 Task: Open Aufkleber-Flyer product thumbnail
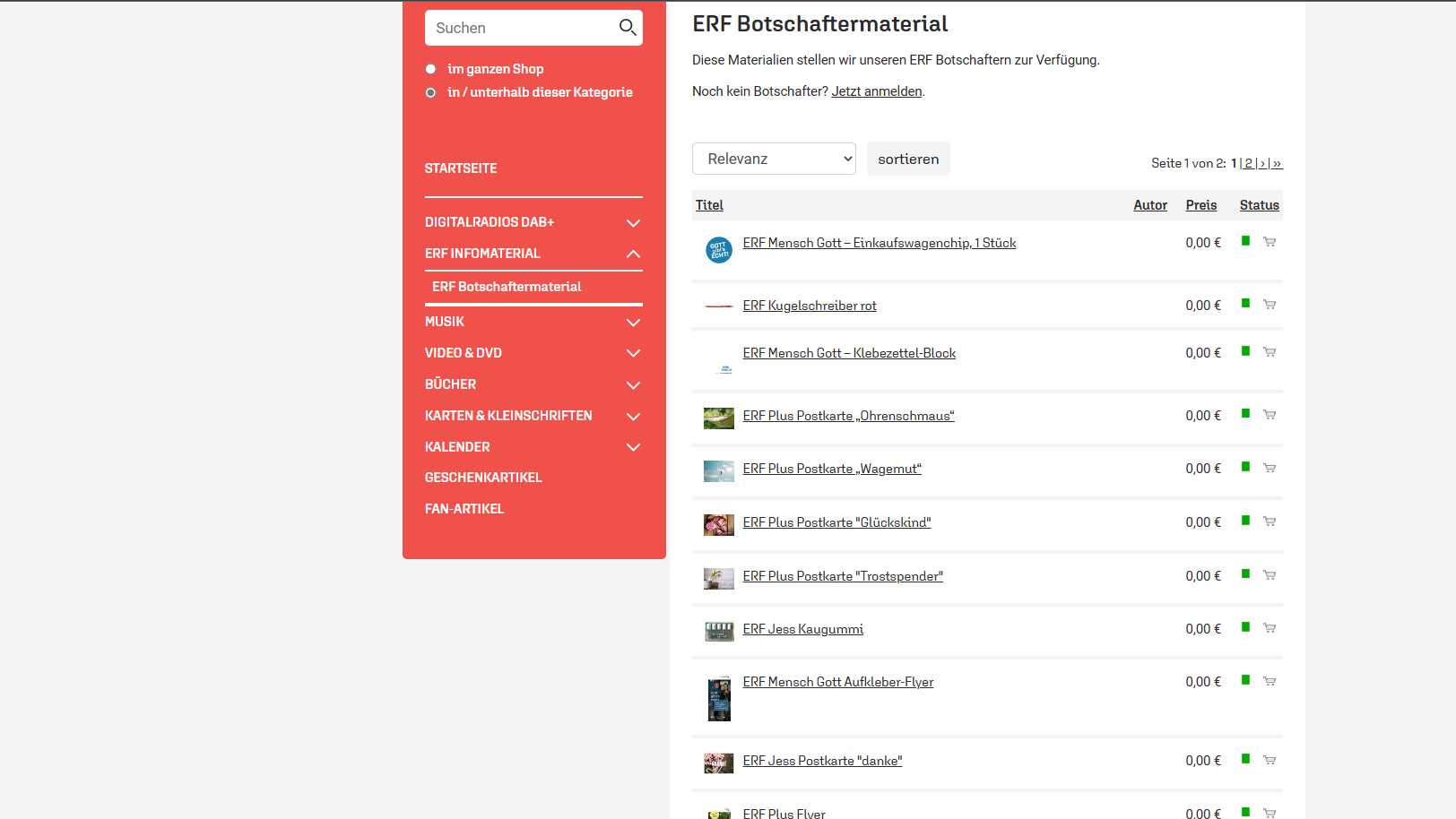pos(719,699)
